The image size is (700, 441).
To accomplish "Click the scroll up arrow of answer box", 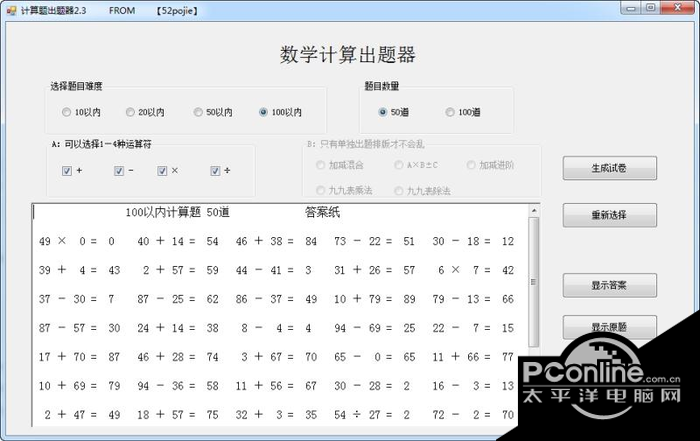I will 534,210.
